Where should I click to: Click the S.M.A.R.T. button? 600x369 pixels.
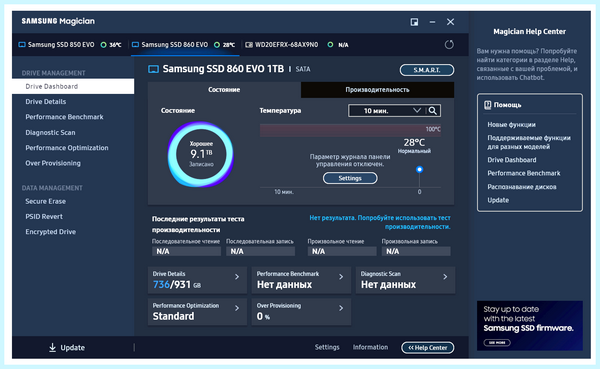[427, 70]
